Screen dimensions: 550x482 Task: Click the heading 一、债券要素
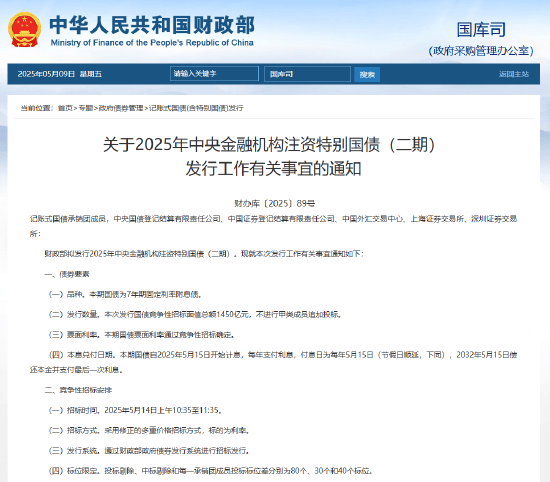click(67, 274)
